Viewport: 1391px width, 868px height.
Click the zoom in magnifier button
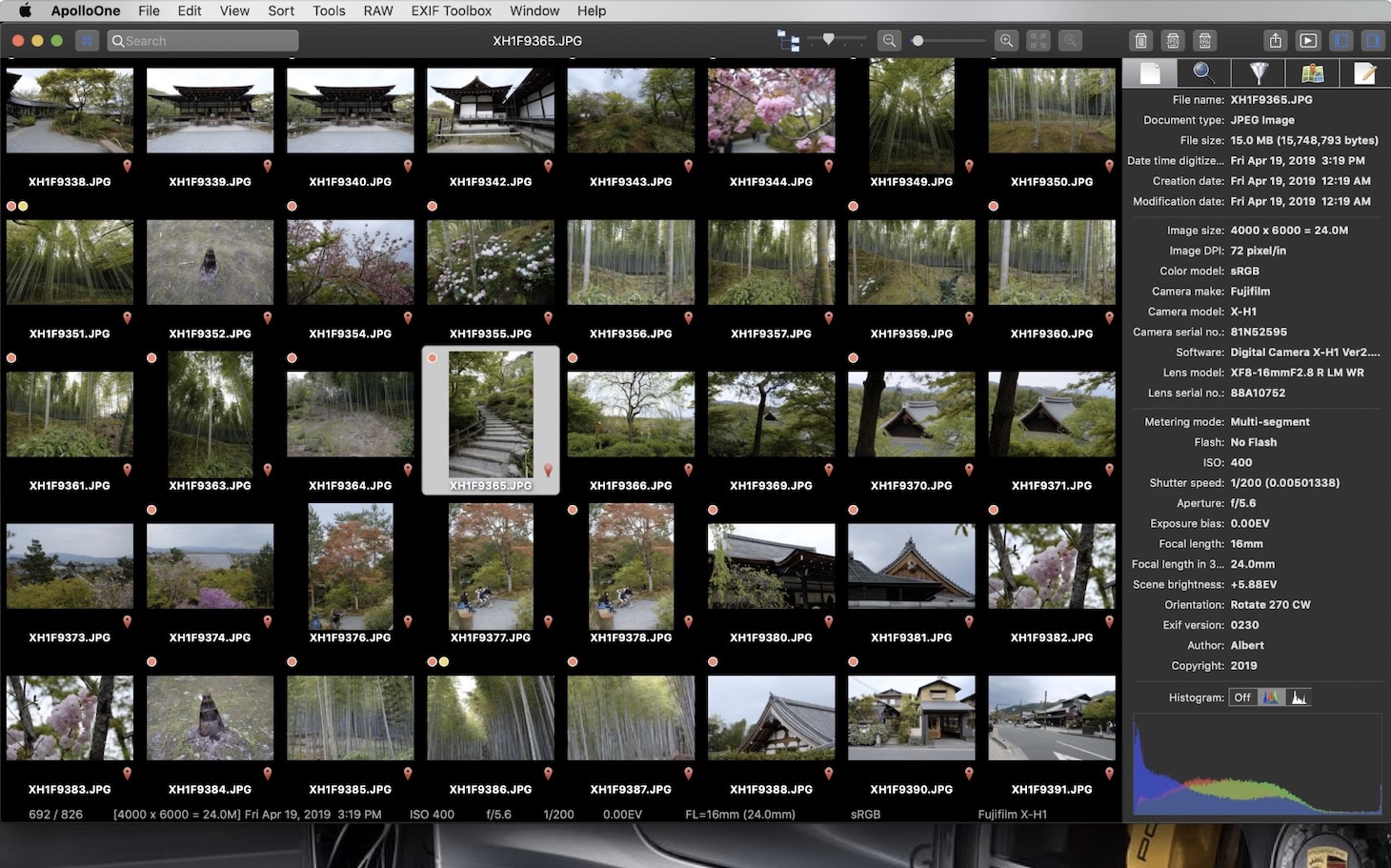[x=1006, y=41]
